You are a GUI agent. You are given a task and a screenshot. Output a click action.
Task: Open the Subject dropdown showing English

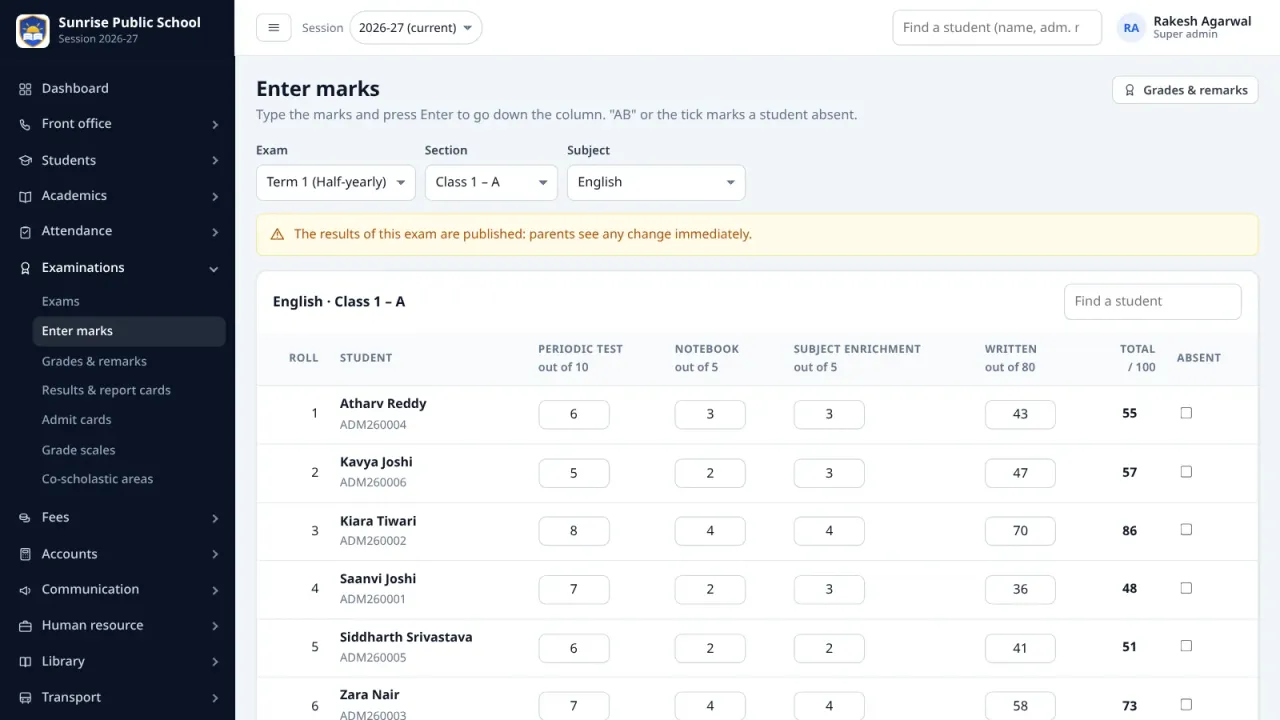pyautogui.click(x=656, y=182)
